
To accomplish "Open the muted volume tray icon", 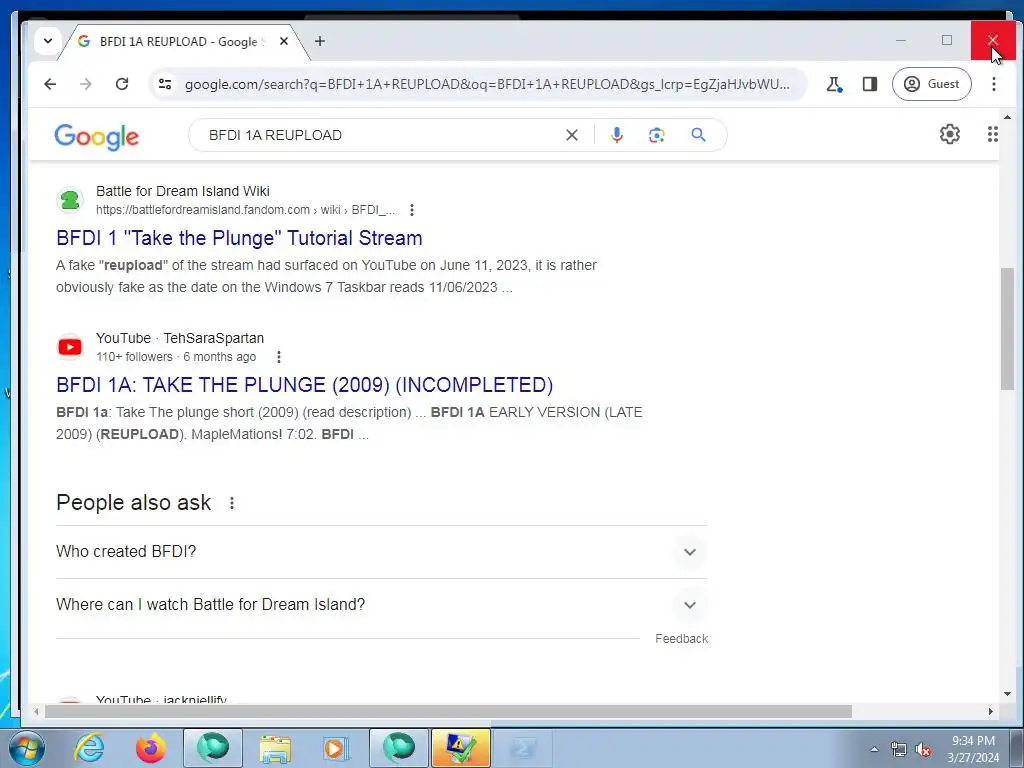I will 923,750.
